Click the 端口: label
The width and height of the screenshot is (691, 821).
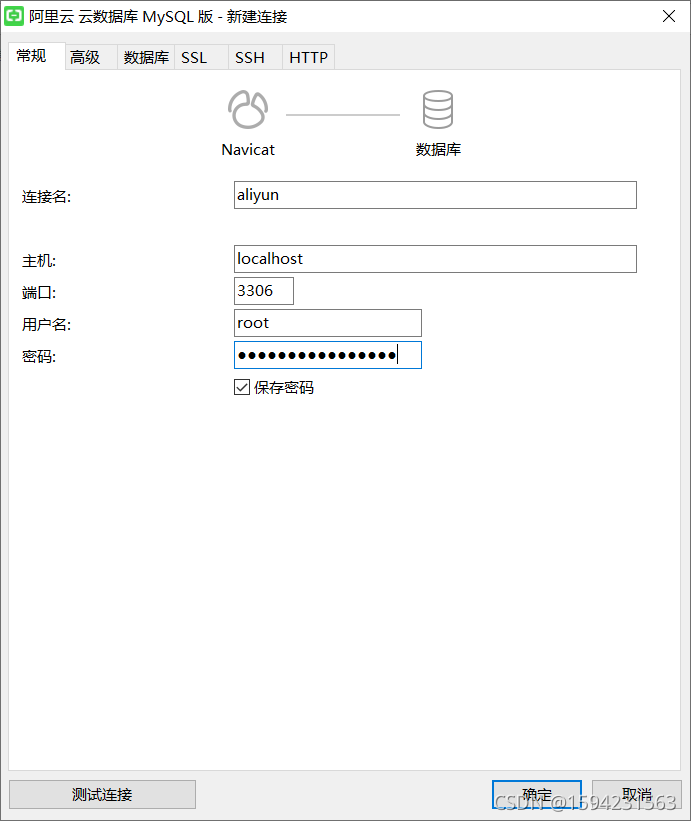(39, 293)
